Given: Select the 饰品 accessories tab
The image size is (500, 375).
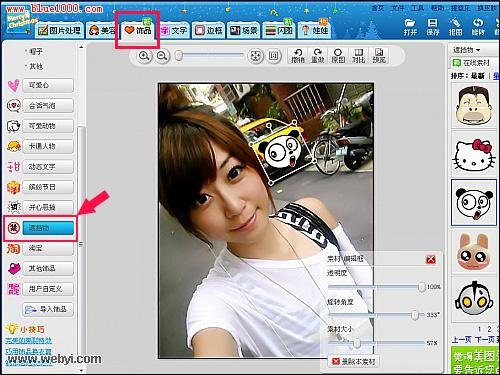Looking at the screenshot, I should pos(138,30).
